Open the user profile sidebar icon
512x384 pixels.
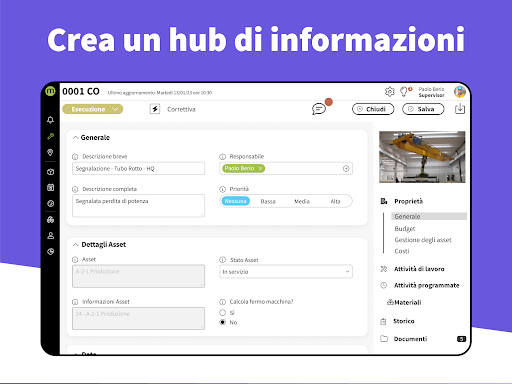(50, 236)
